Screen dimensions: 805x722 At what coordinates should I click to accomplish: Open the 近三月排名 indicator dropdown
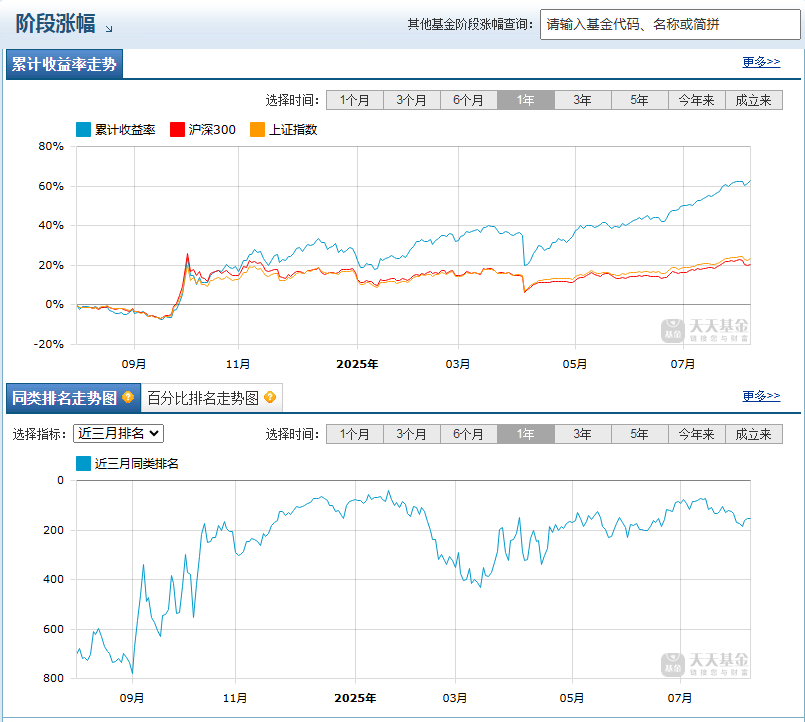pos(119,433)
